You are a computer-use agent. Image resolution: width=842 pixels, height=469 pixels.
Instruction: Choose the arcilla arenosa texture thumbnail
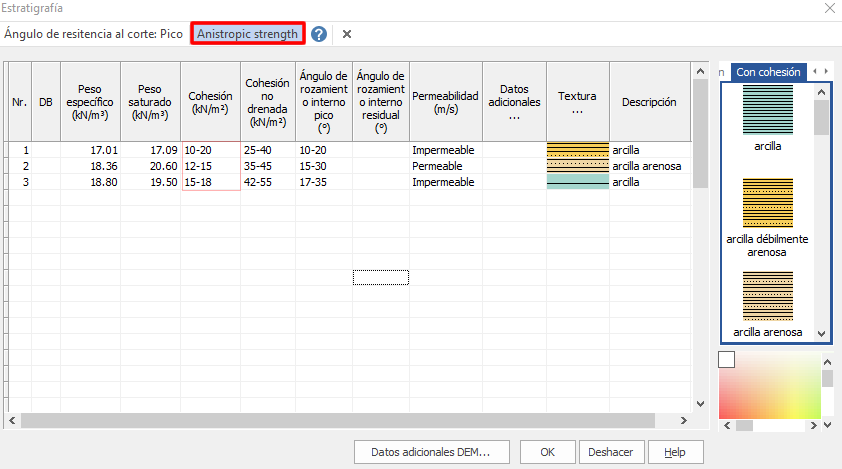[x=768, y=296]
